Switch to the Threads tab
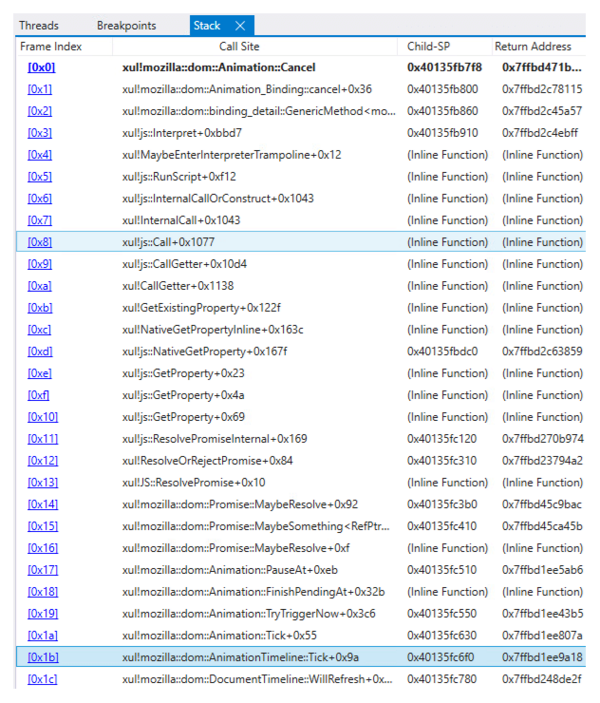The height and width of the screenshot is (703, 600). 39,25
